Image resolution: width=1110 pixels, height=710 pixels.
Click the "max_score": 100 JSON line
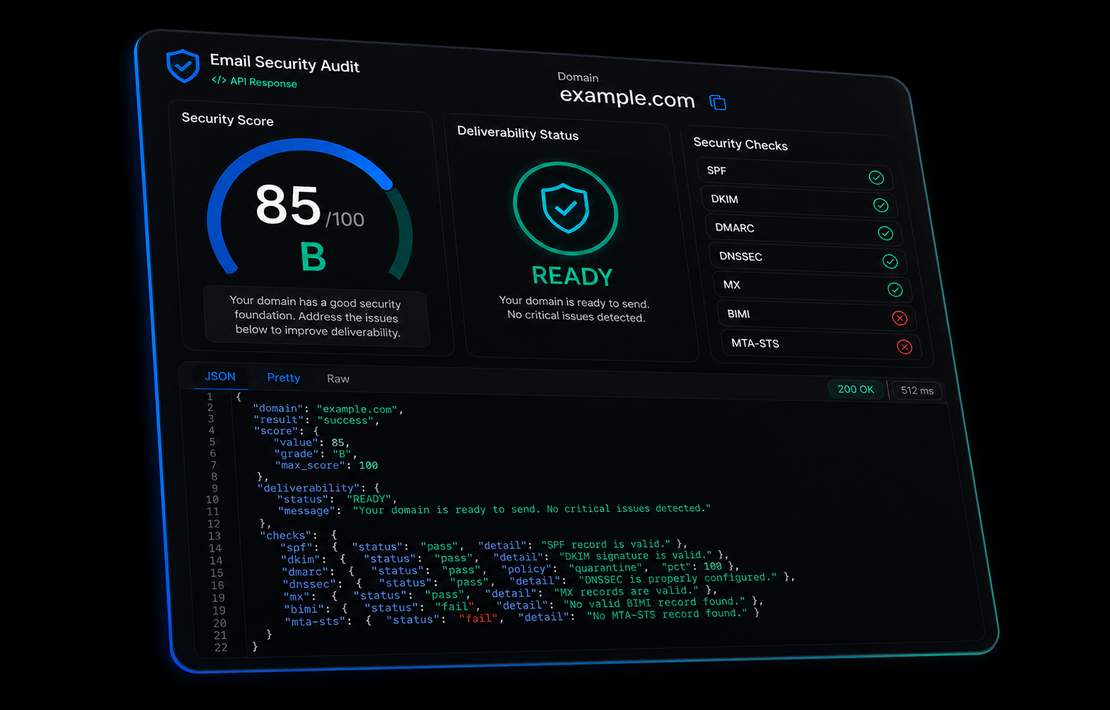point(326,465)
